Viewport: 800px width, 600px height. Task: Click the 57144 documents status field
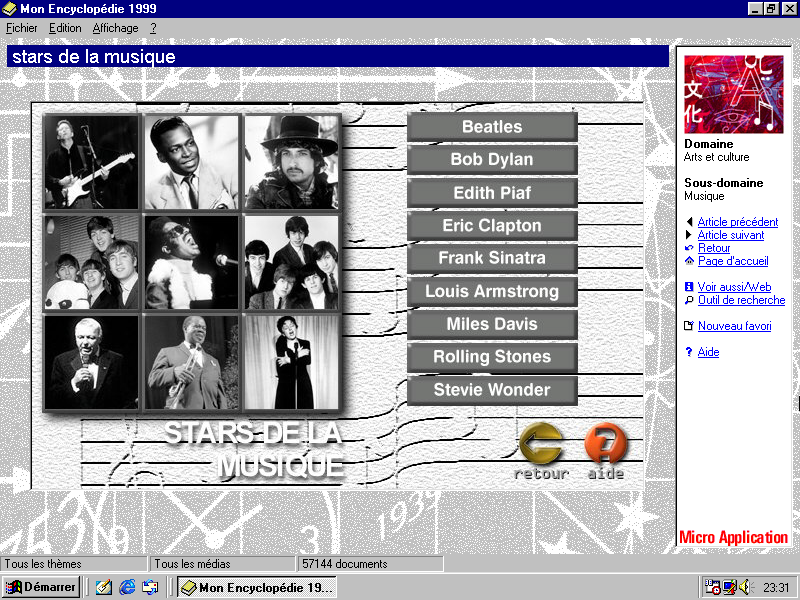370,564
